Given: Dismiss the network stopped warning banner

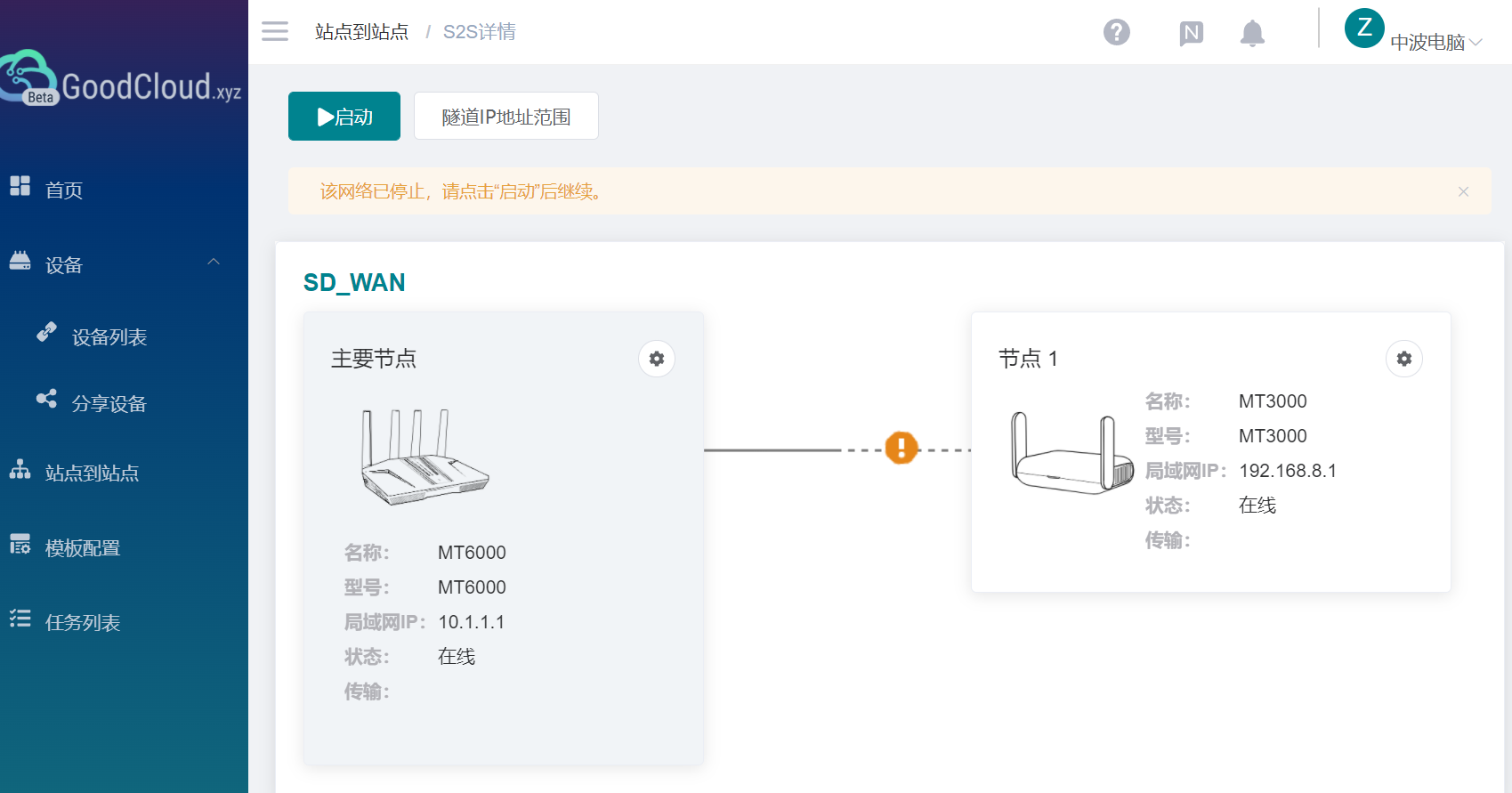Looking at the screenshot, I should tap(1463, 191).
